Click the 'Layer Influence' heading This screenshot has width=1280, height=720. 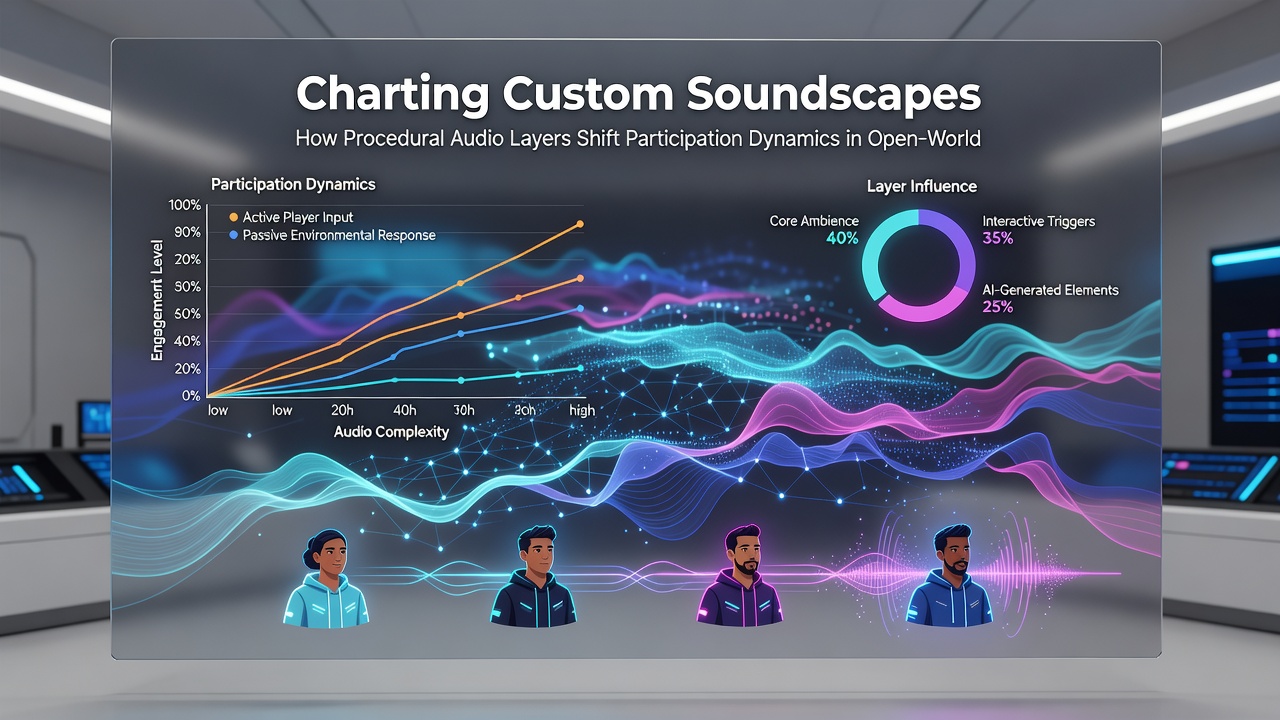922,187
